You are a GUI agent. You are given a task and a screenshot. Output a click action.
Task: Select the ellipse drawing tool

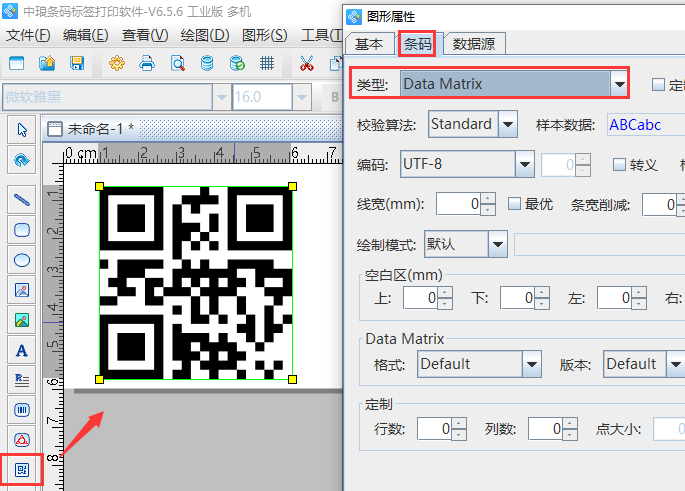point(22,260)
